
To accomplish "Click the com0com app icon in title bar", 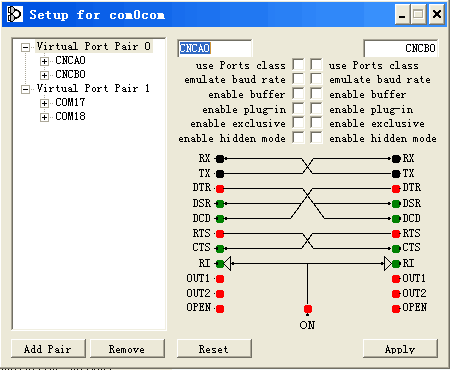I will coord(15,15).
